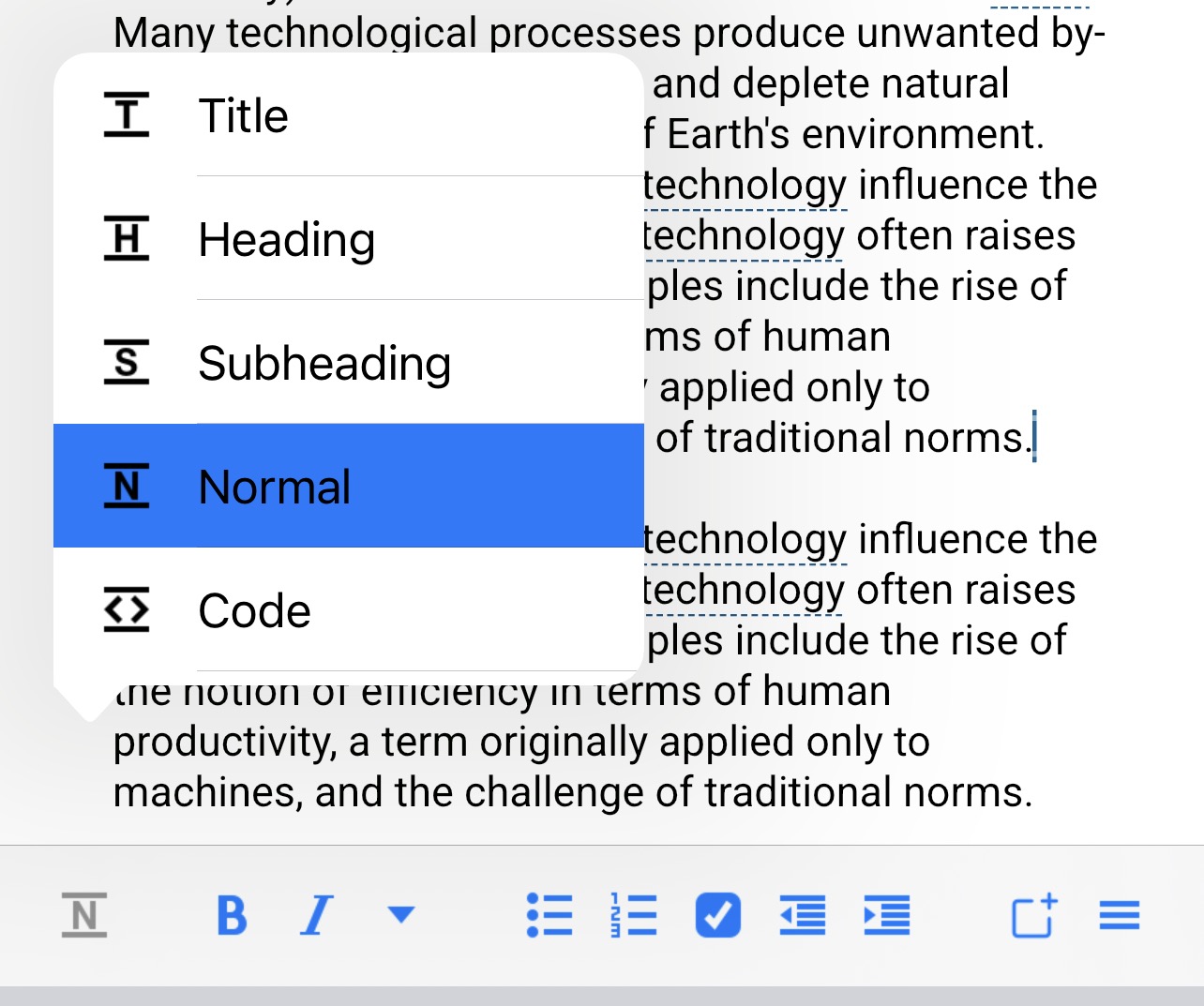Expand more text format options arrow

401,914
